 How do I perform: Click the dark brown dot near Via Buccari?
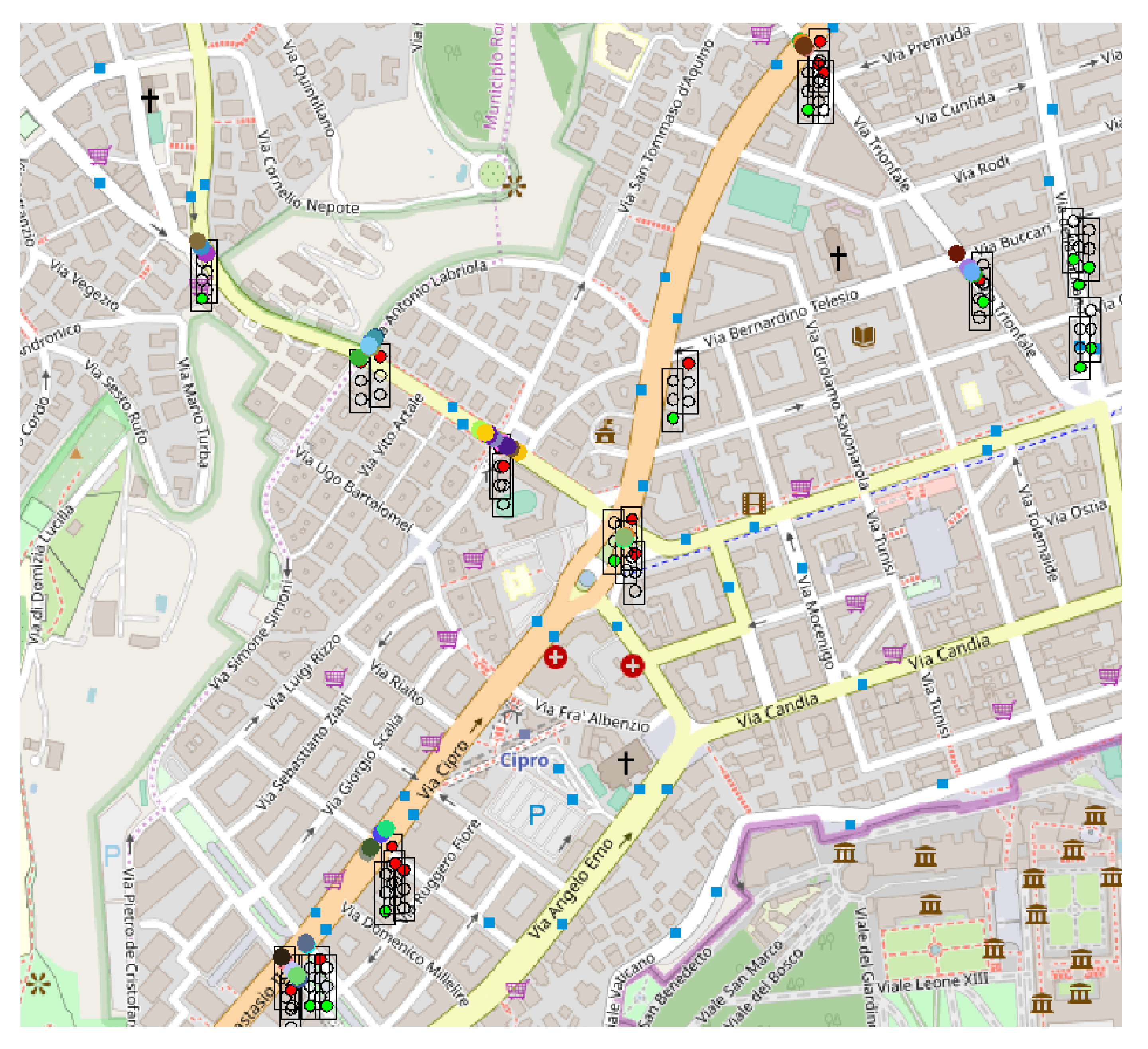(x=957, y=253)
